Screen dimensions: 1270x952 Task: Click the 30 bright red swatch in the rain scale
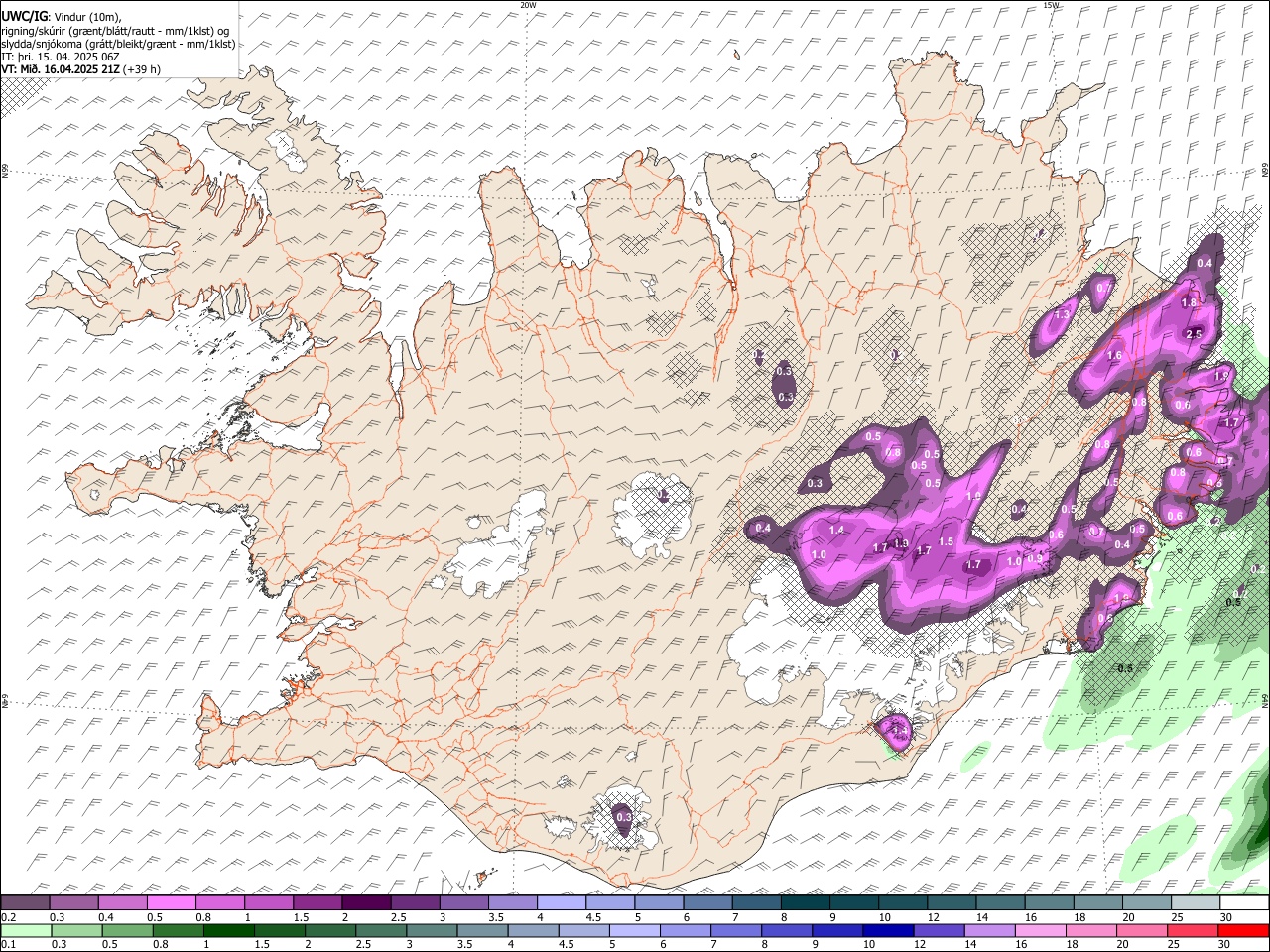[1242, 930]
